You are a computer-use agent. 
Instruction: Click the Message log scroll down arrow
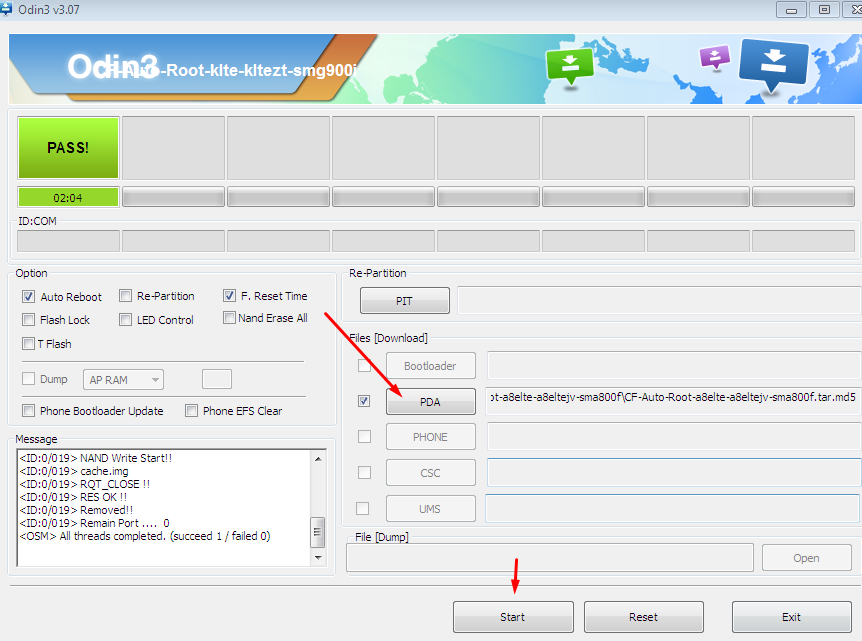point(318,558)
